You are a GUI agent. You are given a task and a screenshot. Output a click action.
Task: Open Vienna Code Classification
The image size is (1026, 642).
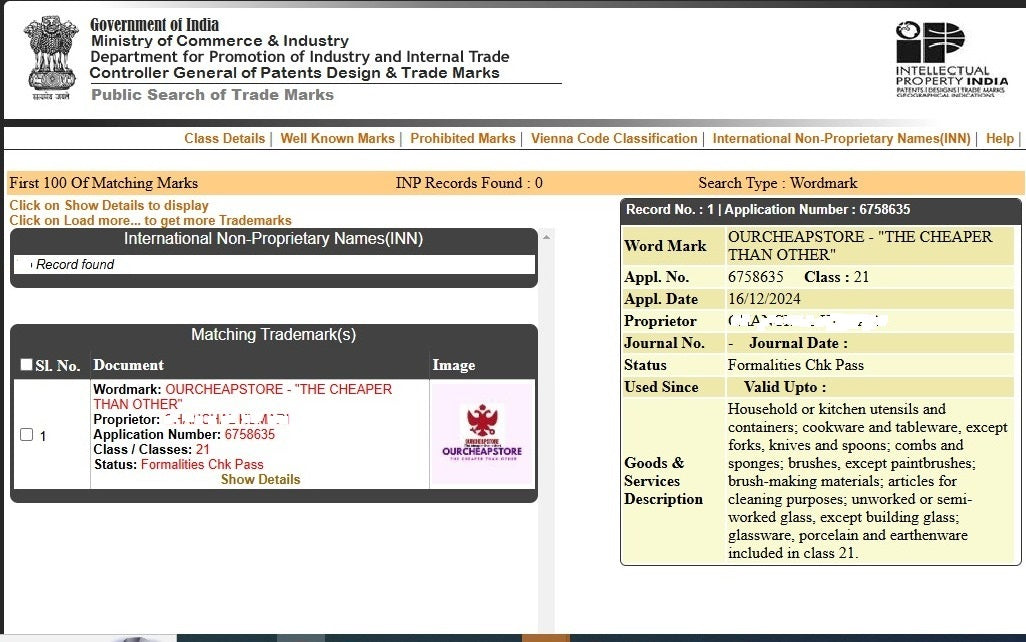click(x=613, y=139)
